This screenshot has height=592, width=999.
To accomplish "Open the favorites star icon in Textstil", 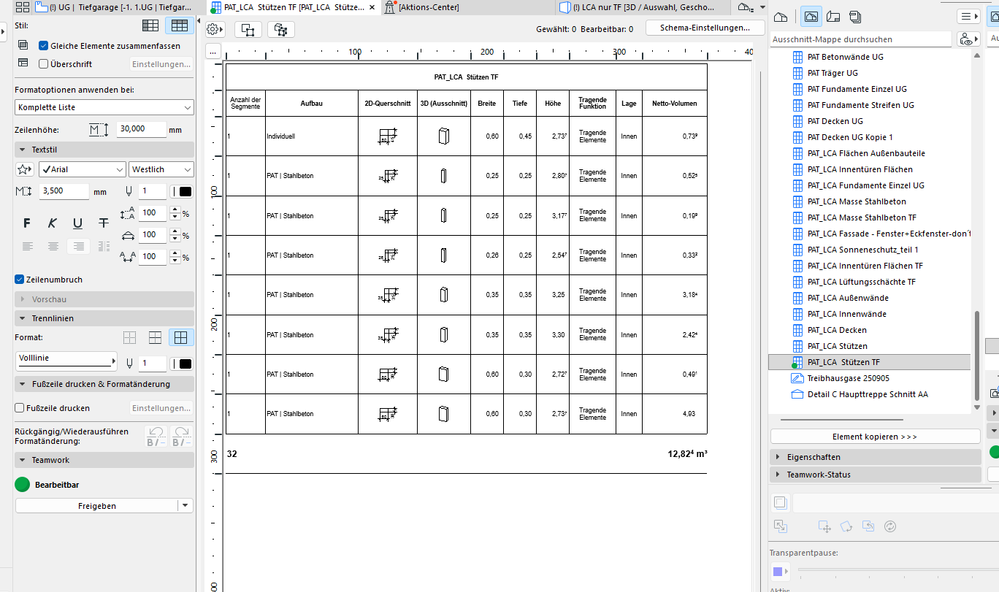I will (25, 169).
